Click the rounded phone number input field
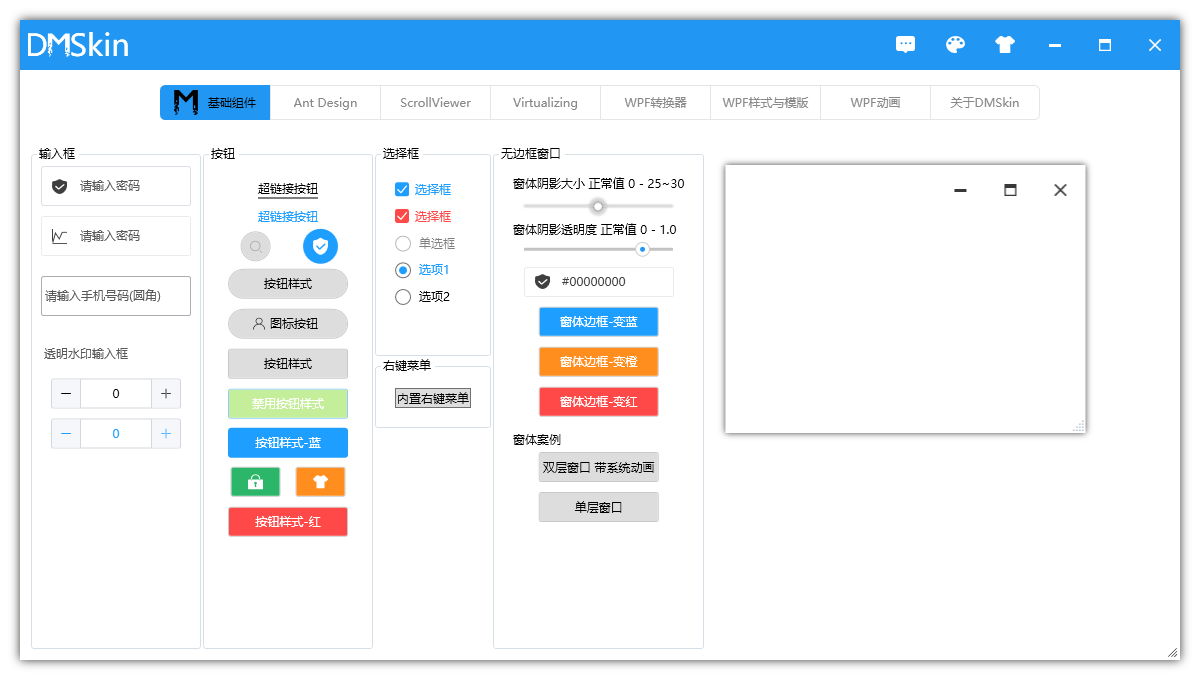1200x680 pixels. [115, 296]
